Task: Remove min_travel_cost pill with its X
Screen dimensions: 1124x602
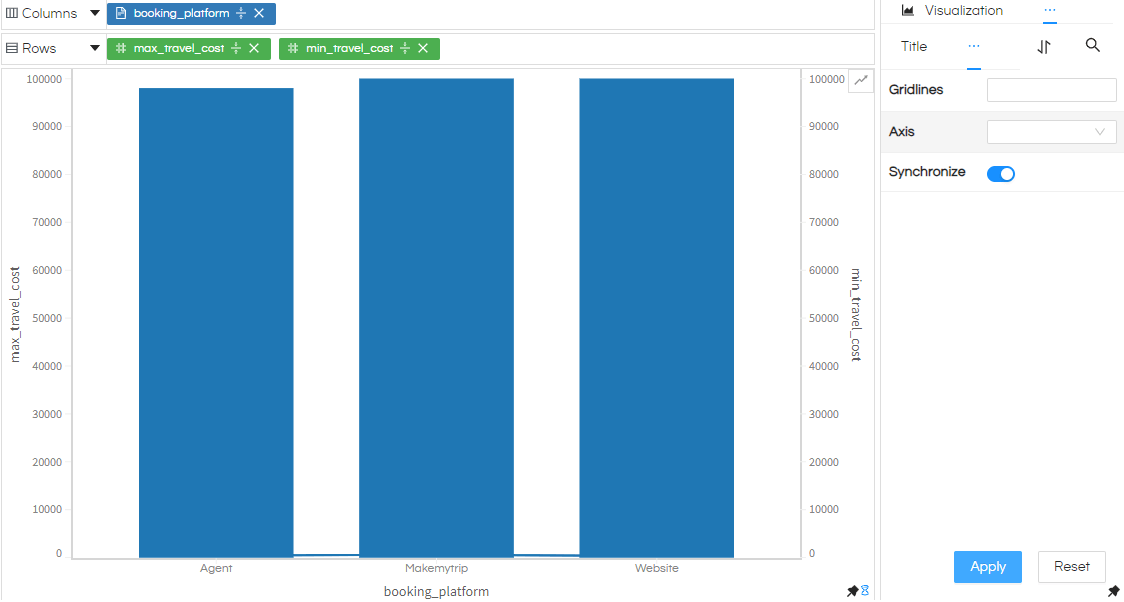Action: coord(423,48)
